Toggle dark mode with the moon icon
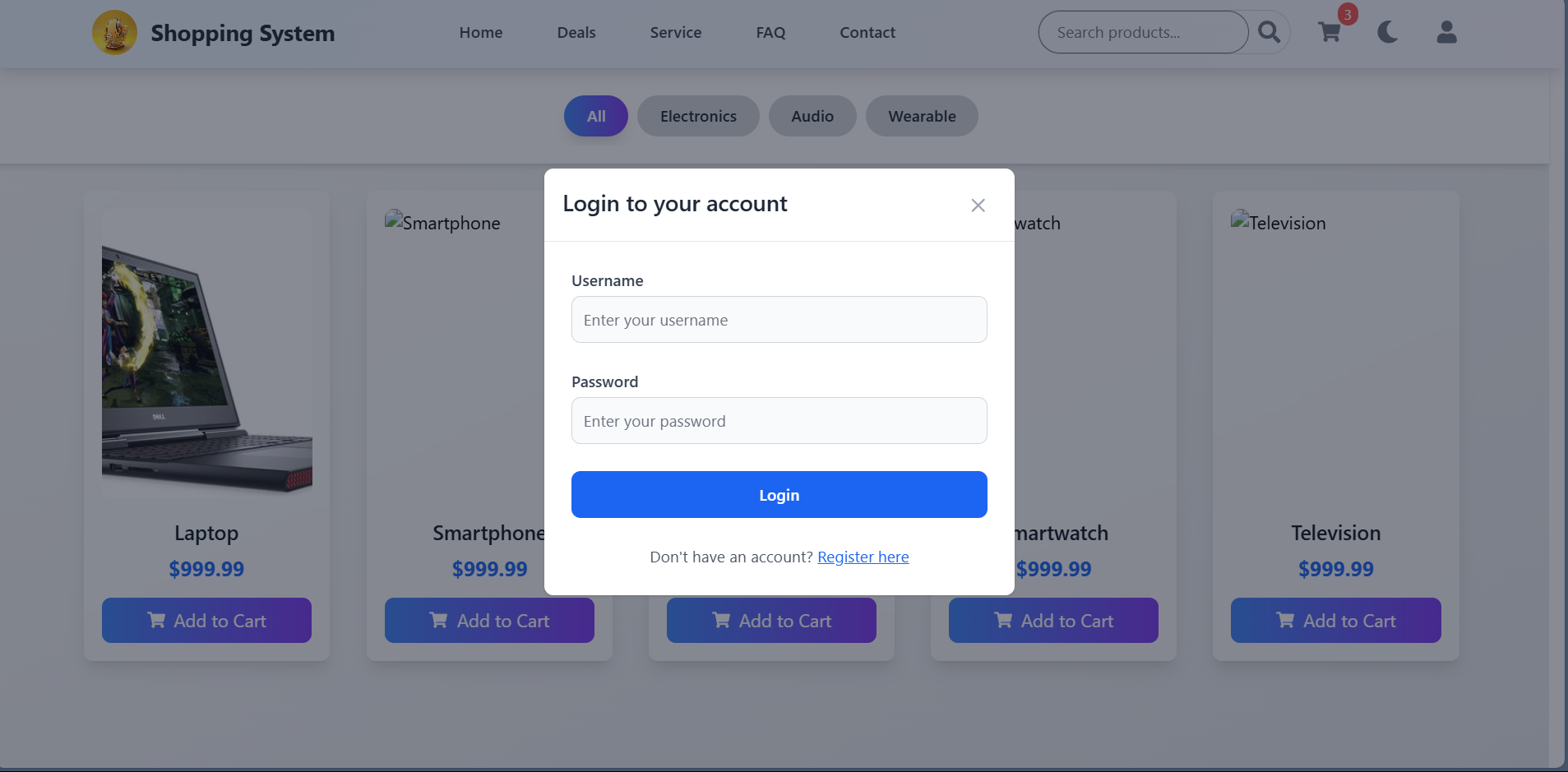This screenshot has height=772, width=1568. tap(1386, 32)
